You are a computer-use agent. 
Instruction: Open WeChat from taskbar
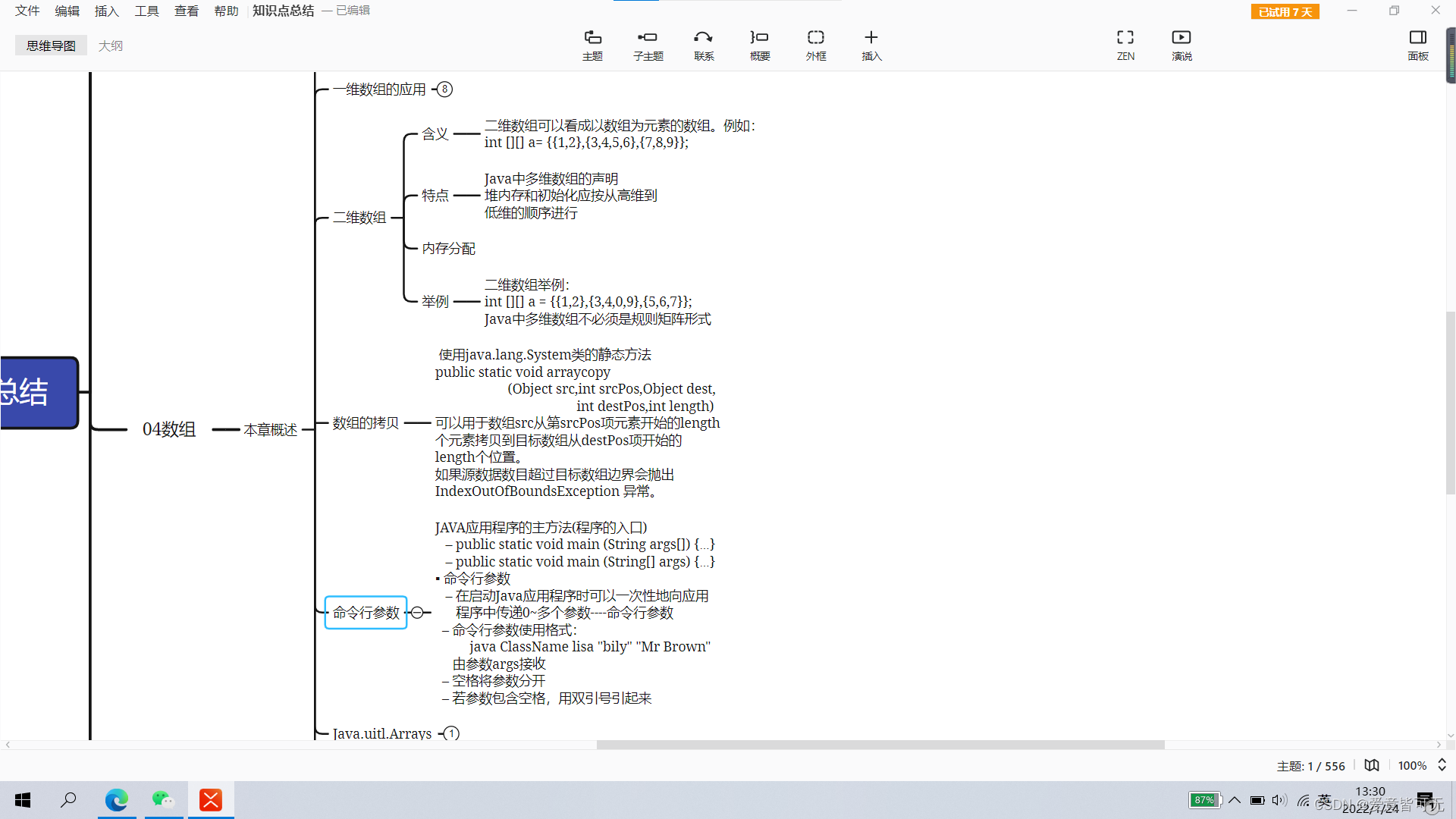[163, 800]
